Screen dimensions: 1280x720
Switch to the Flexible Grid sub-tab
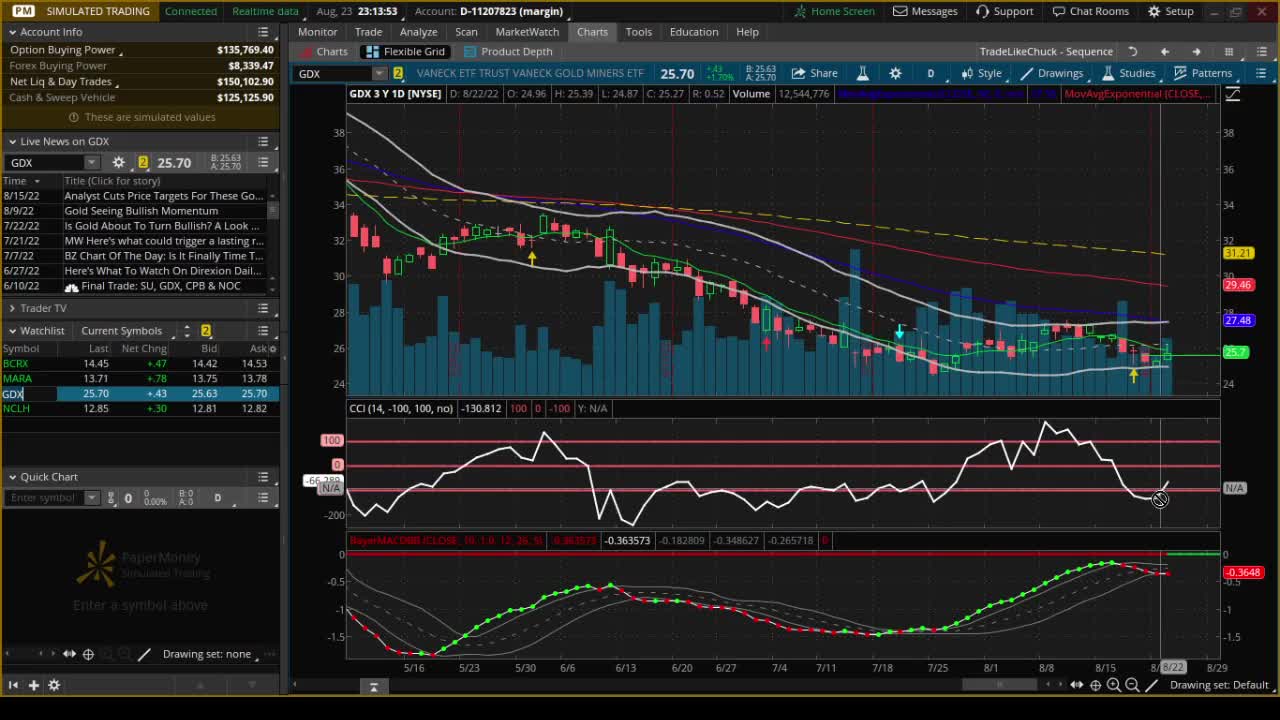click(405, 51)
